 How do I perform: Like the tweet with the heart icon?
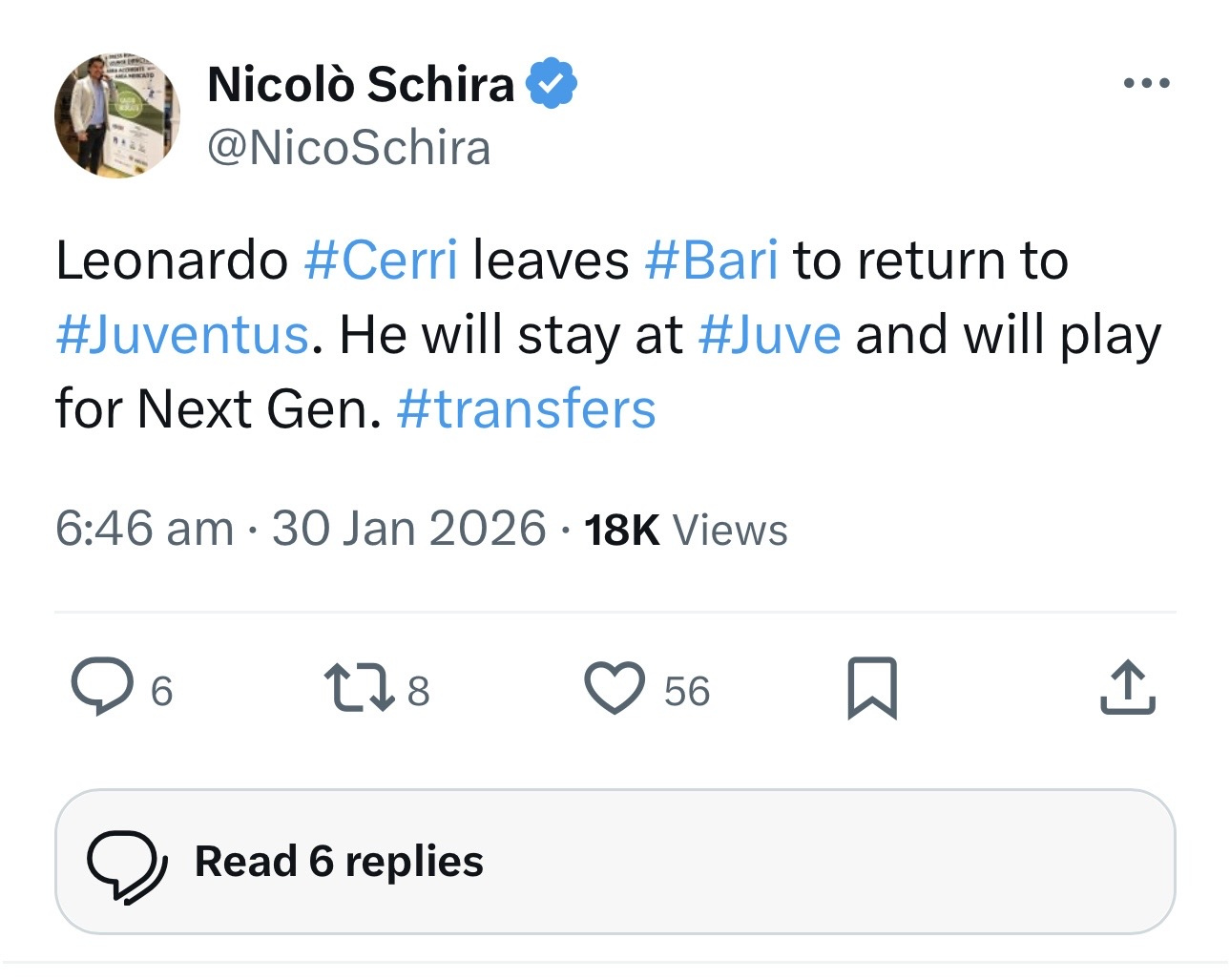click(x=615, y=689)
